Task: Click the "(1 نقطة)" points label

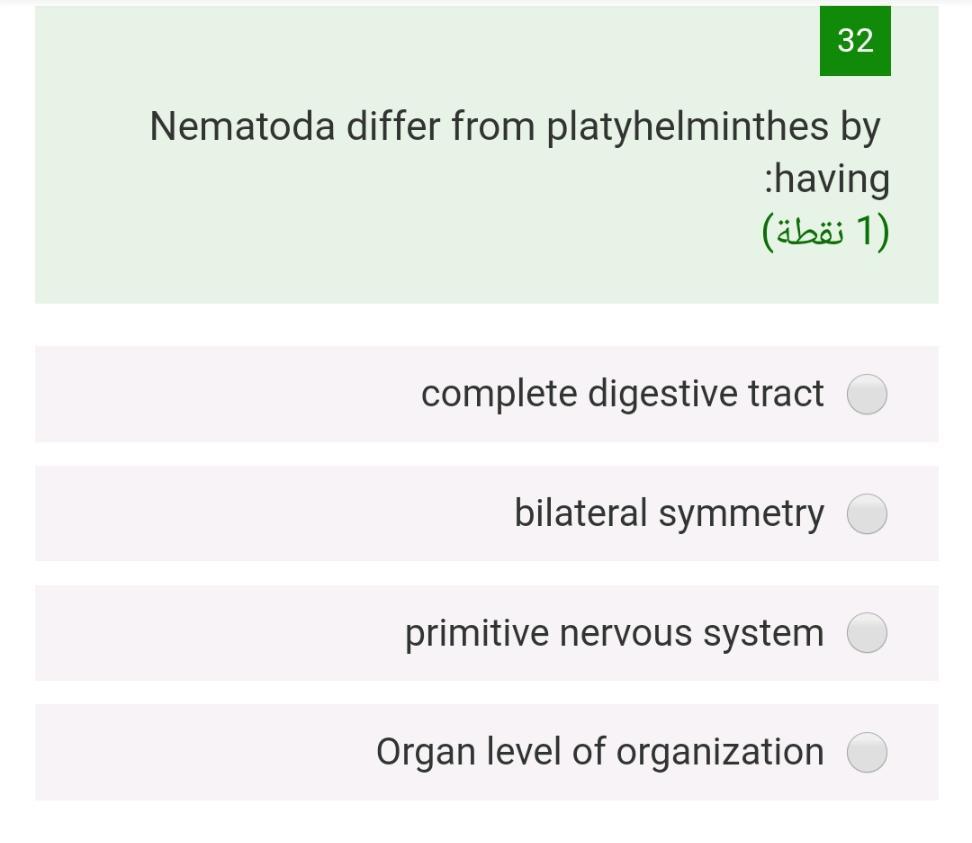Action: pos(825,232)
